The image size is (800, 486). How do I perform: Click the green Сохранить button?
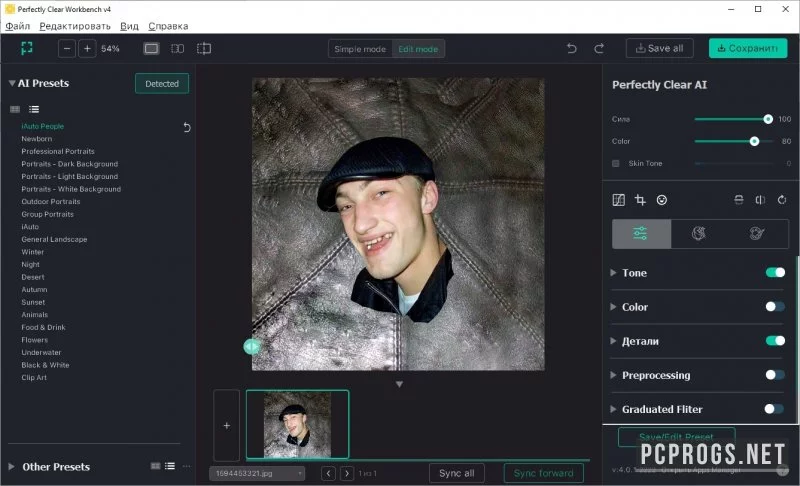point(748,48)
